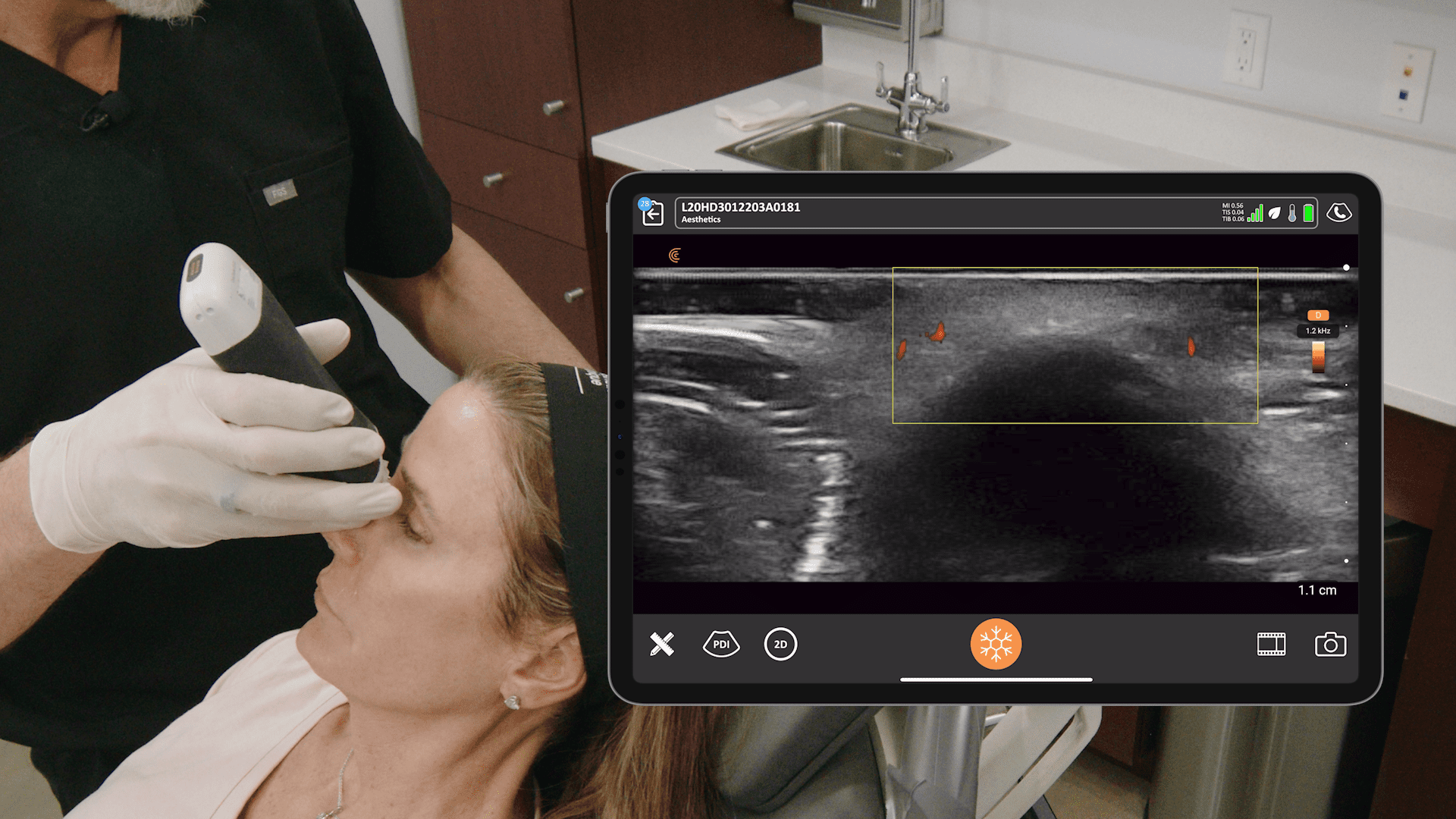This screenshot has height=819, width=1456.
Task: Capture a still image with camera icon
Action: point(1330,645)
